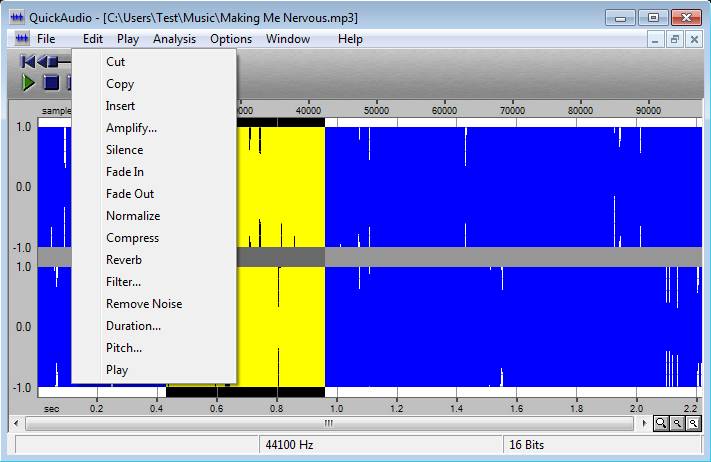The image size is (711, 462).
Task: Choose Fade Out from the Edit menu
Action: pyautogui.click(x=130, y=194)
